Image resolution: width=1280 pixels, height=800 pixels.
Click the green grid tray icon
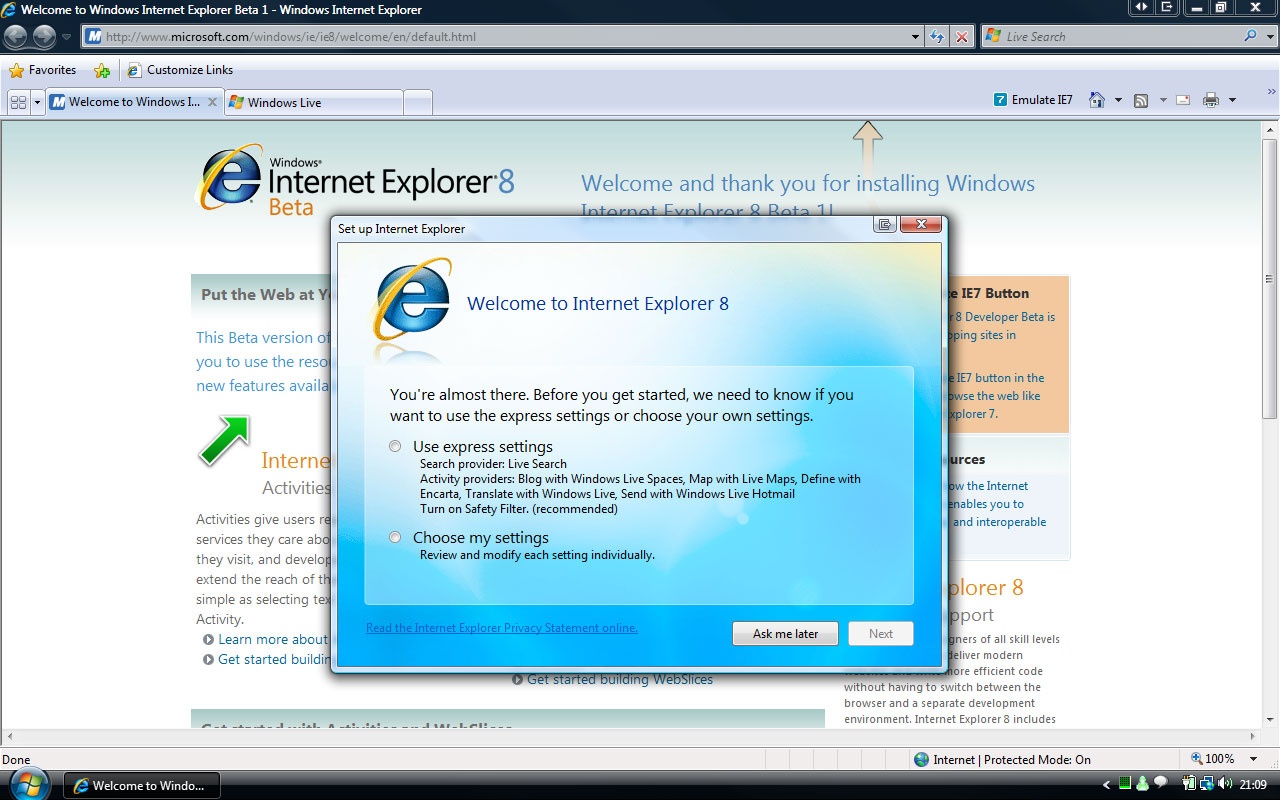(x=1126, y=784)
